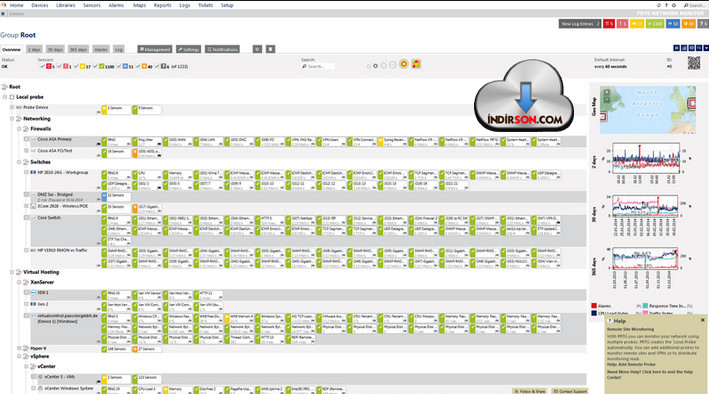Open the Sensors menu
Viewport: 709px width, 394px height.
[92, 5]
